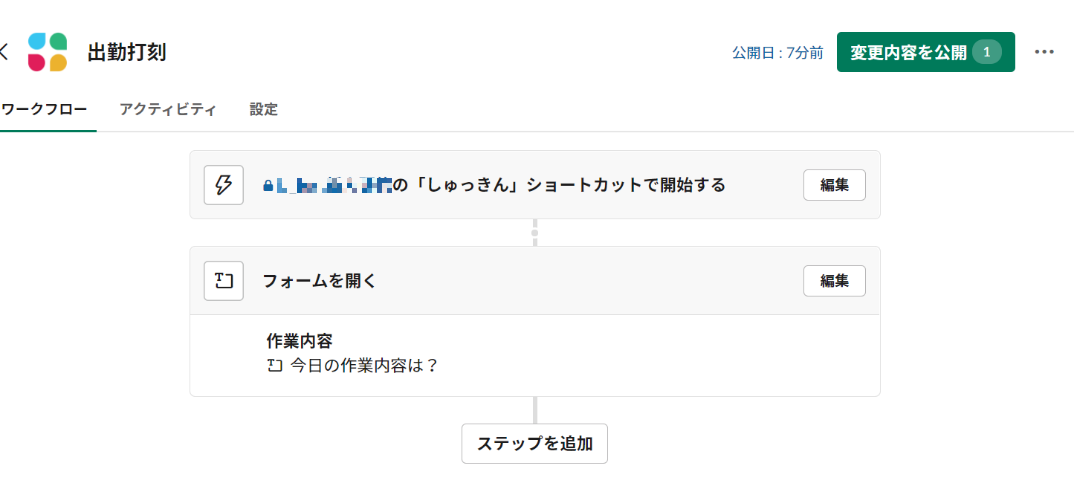1074x483 pixels.
Task: Click the connector dot between the two steps
Action: tap(535, 233)
